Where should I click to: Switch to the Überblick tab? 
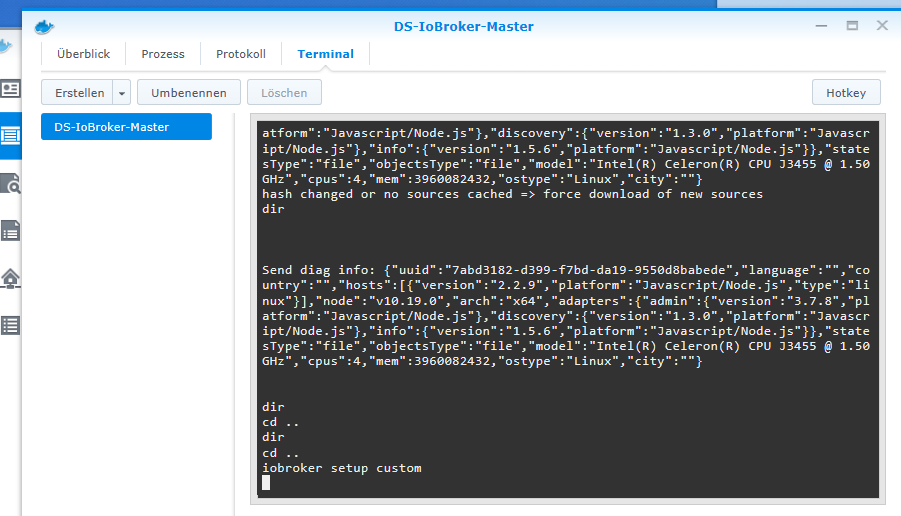[x=83, y=54]
